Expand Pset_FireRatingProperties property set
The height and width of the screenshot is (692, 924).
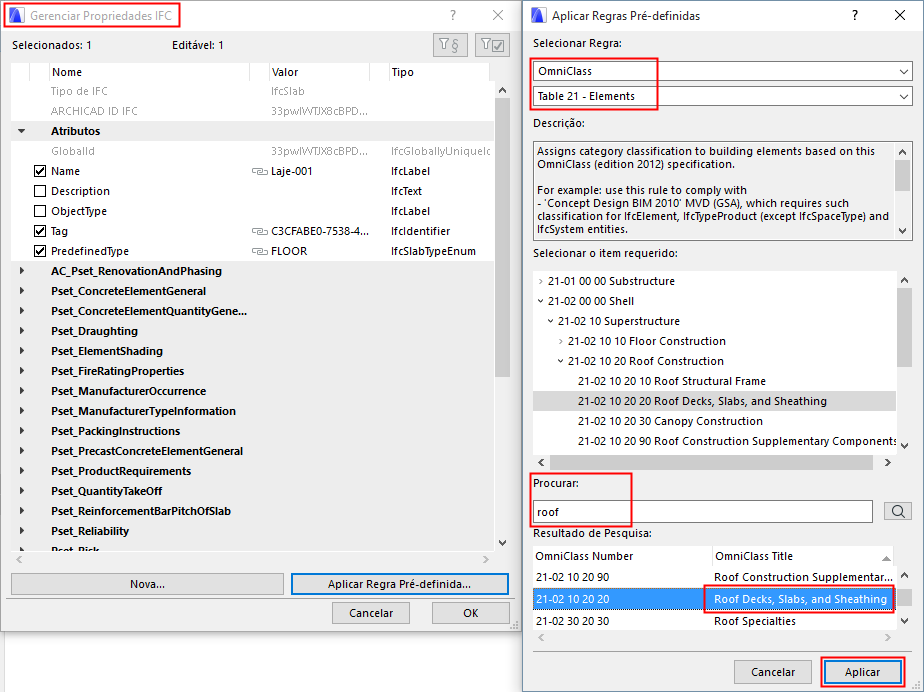point(22,371)
